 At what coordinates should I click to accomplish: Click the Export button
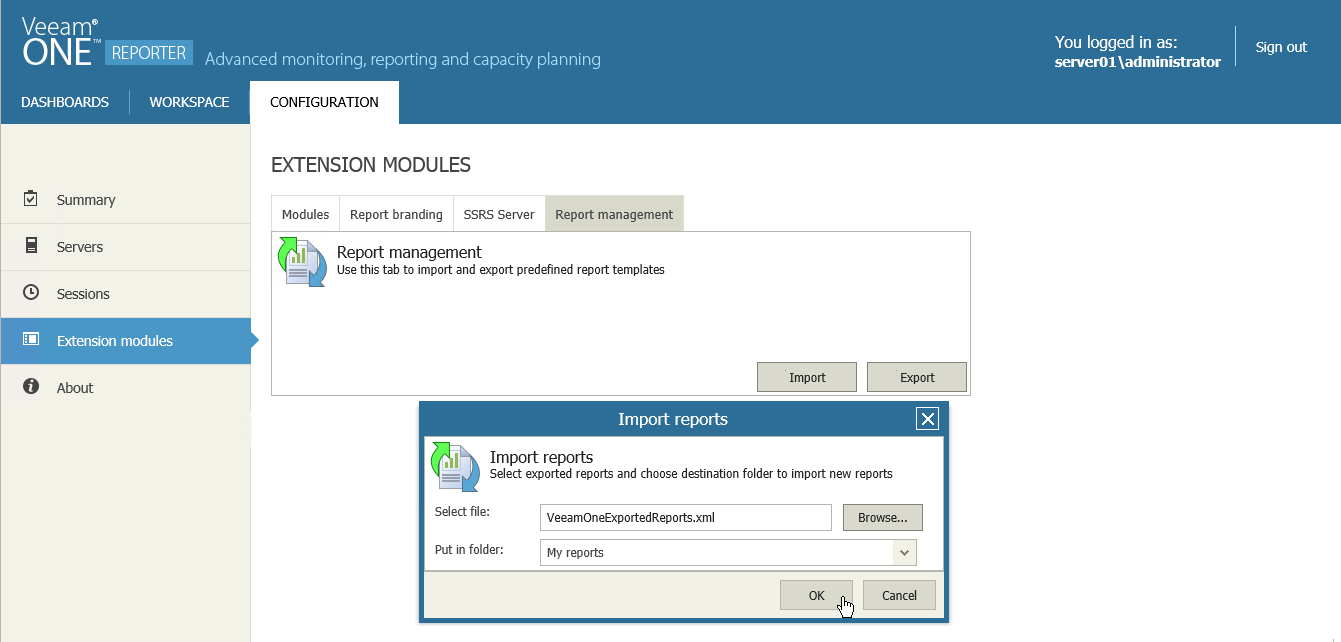coord(917,377)
